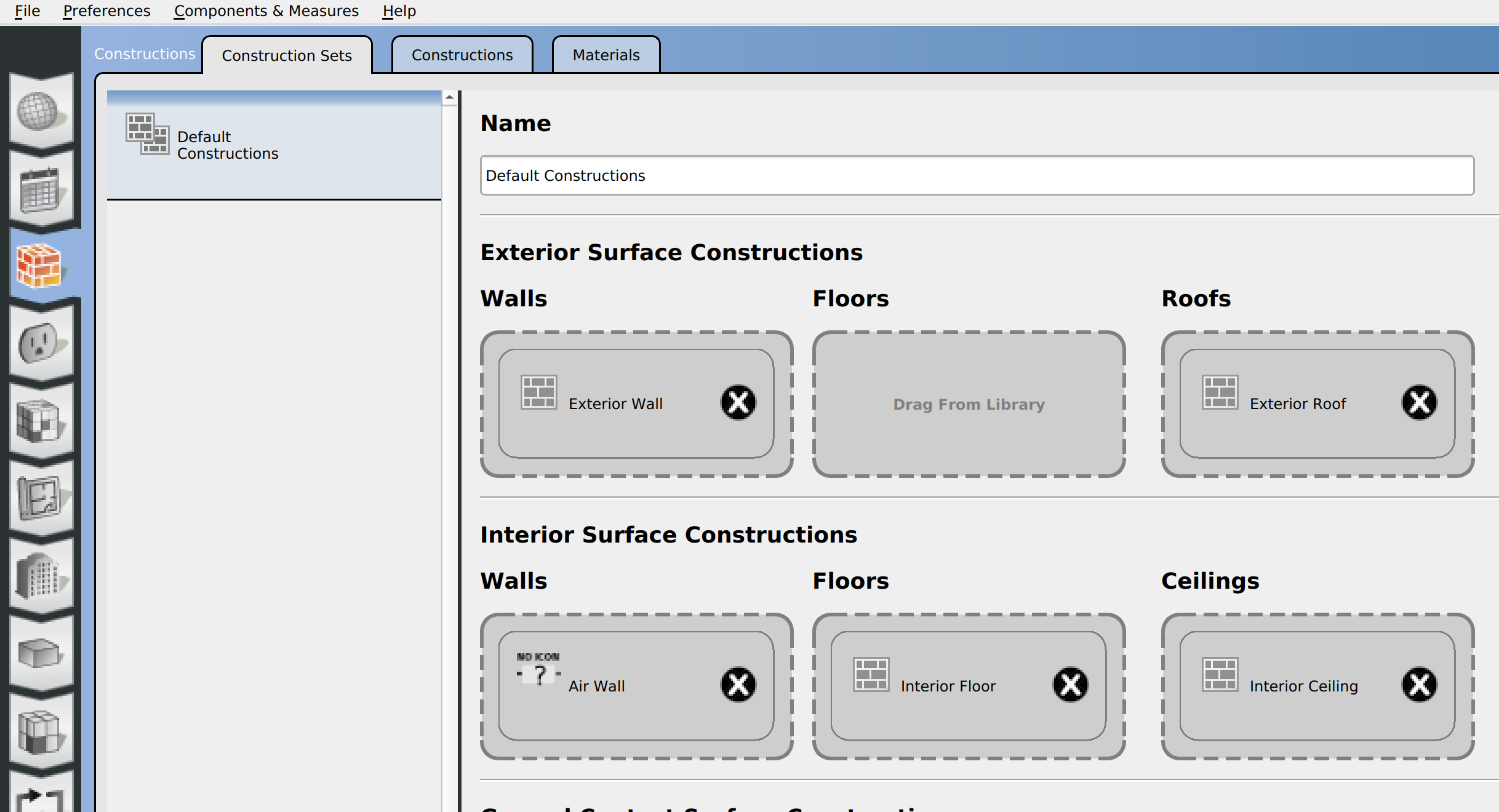Open the Preferences menu

tap(105, 10)
